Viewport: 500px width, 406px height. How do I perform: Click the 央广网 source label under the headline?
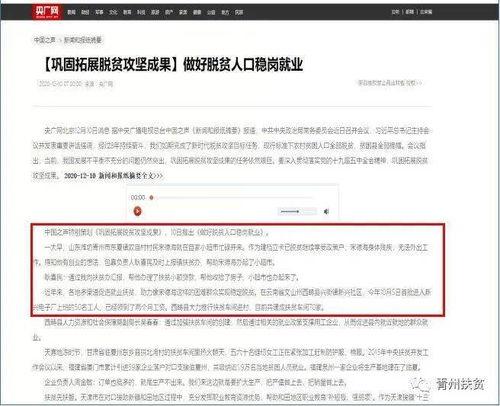click(106, 84)
